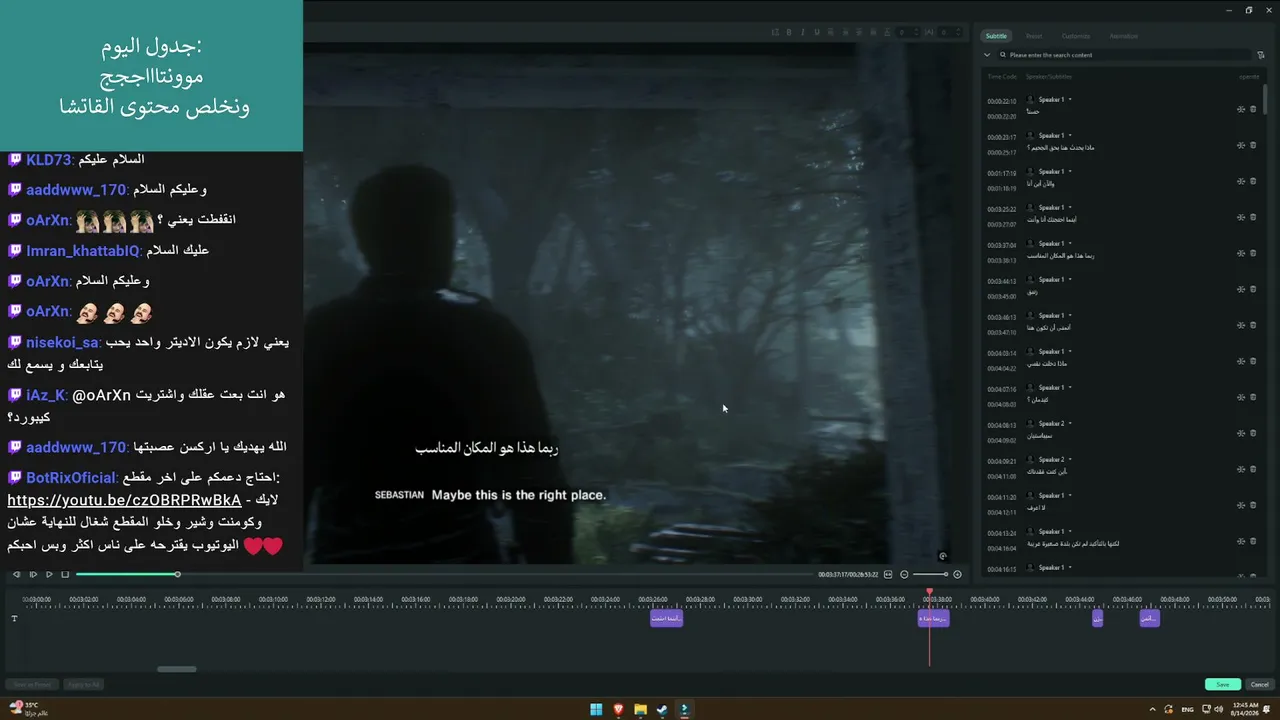Split the Speaker 2 subtitle at 00:04:09:21
Image resolution: width=1280 pixels, height=720 pixels.
tap(1241, 469)
